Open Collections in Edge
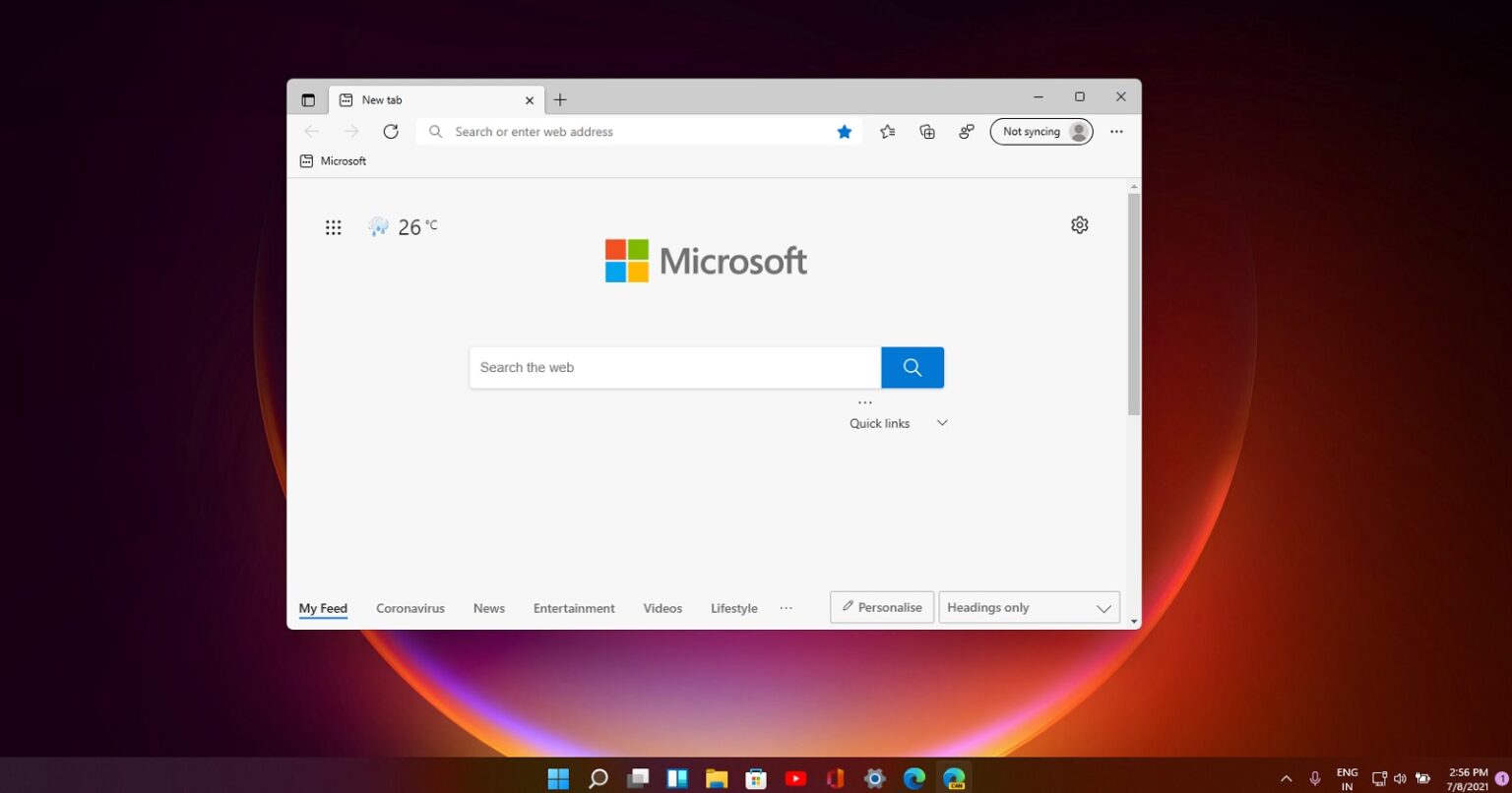The width and height of the screenshot is (1512, 793). (x=926, y=131)
